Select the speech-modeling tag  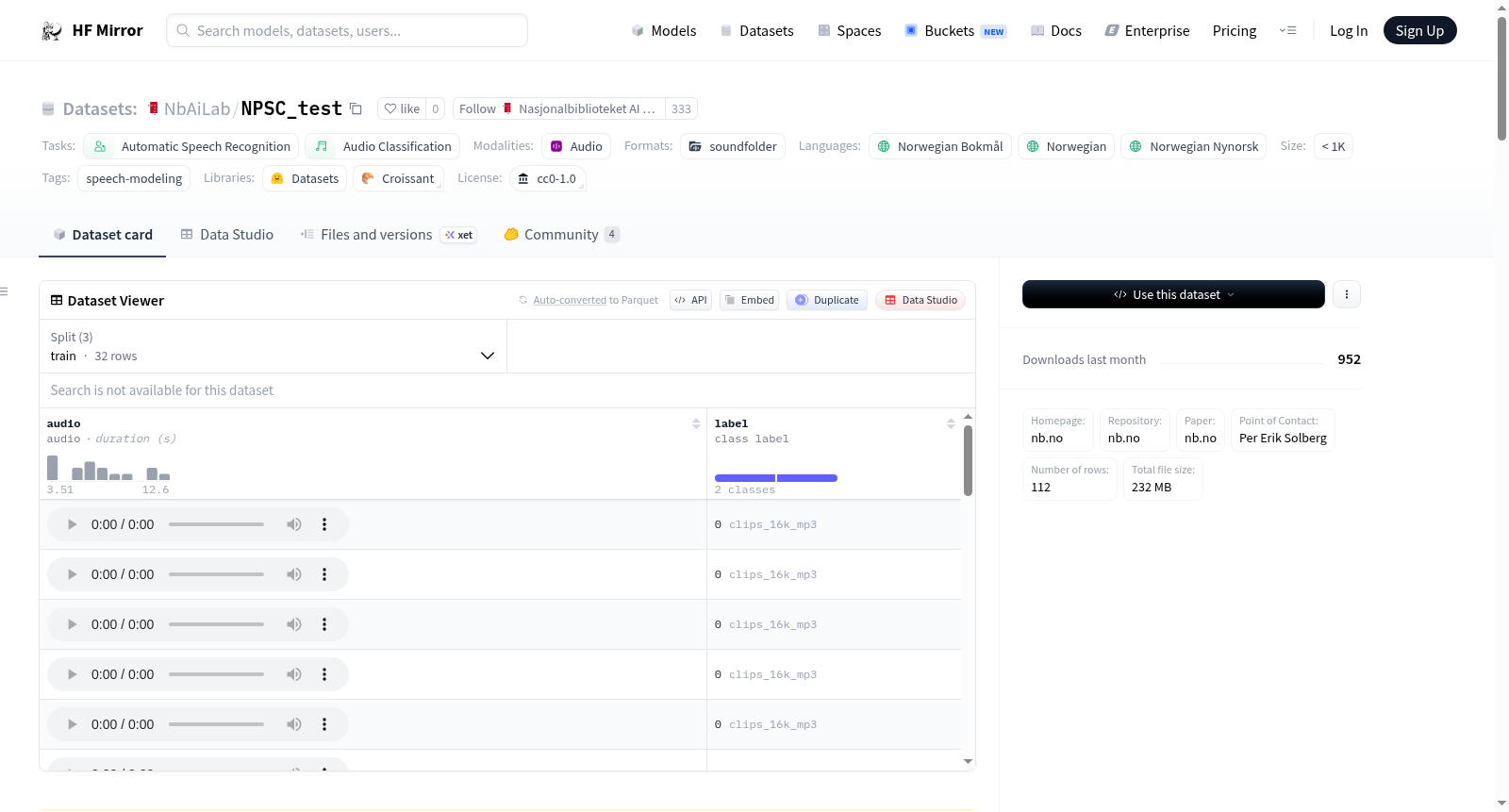coord(134,178)
